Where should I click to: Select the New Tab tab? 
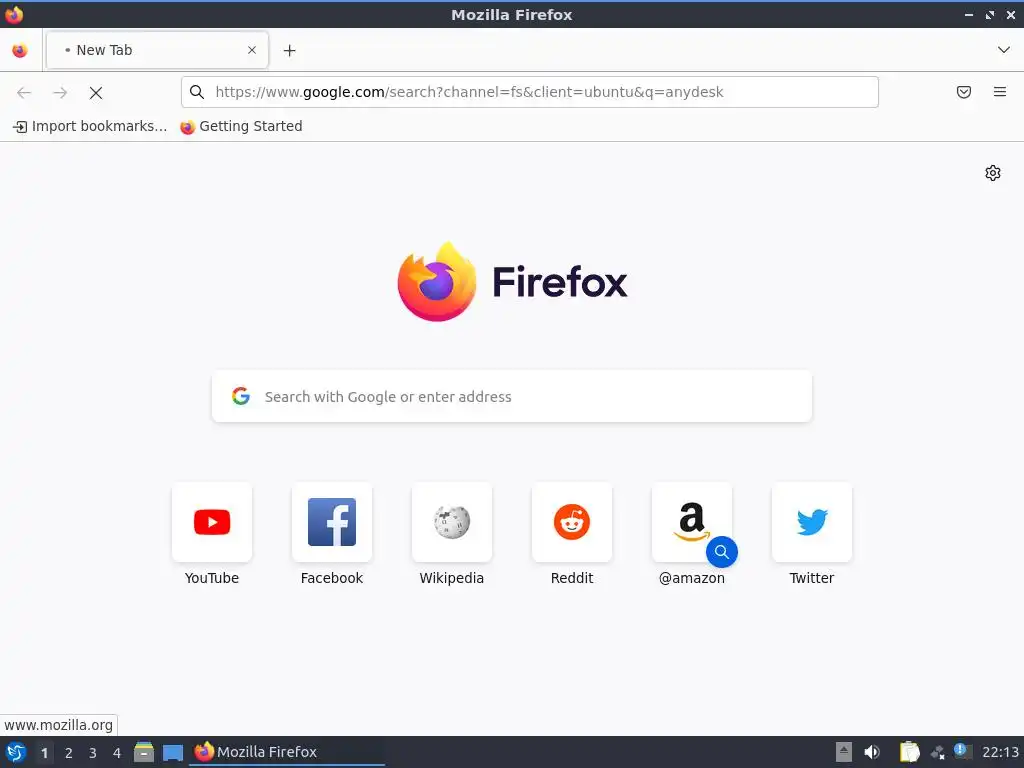[x=157, y=50]
